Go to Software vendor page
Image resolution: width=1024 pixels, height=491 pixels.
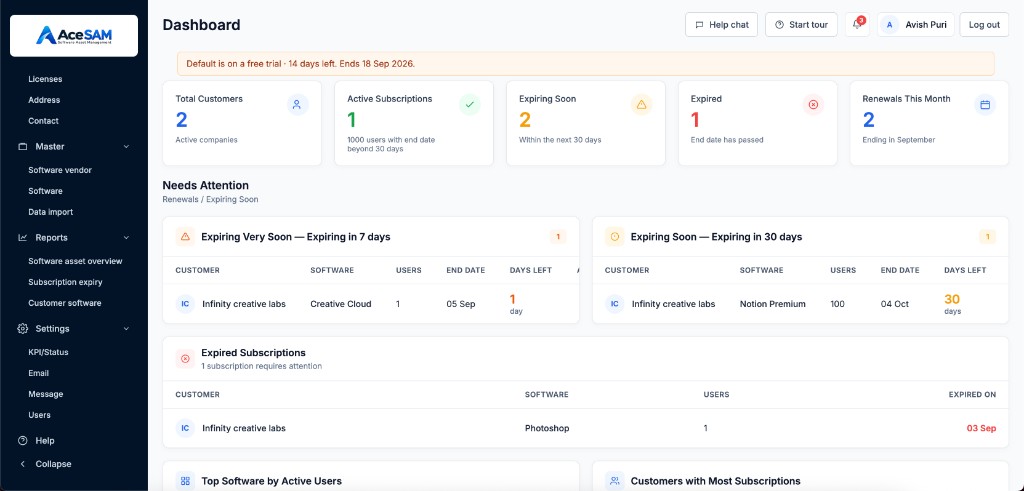click(x=59, y=170)
